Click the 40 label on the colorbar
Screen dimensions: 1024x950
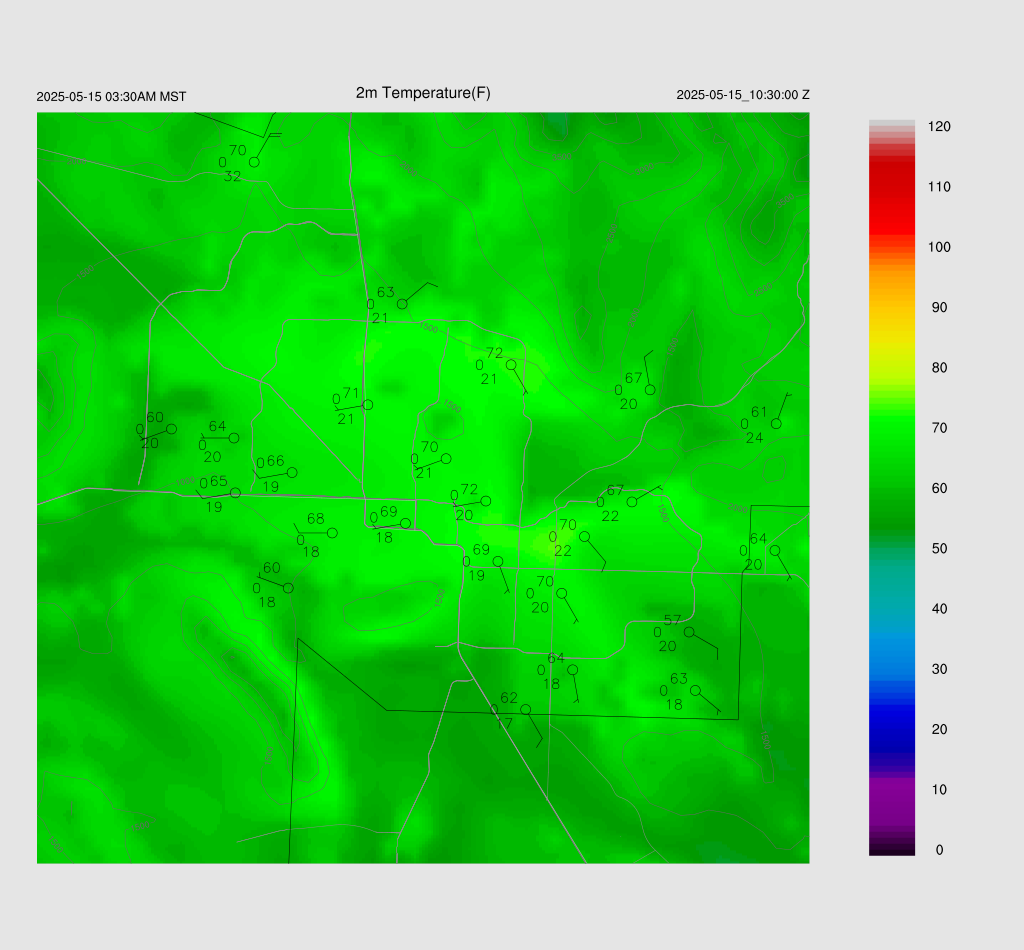(939, 609)
